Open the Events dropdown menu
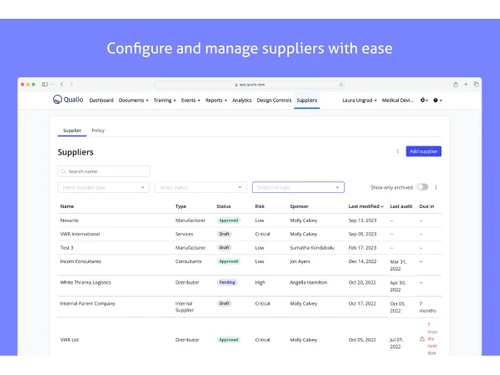 [190, 100]
